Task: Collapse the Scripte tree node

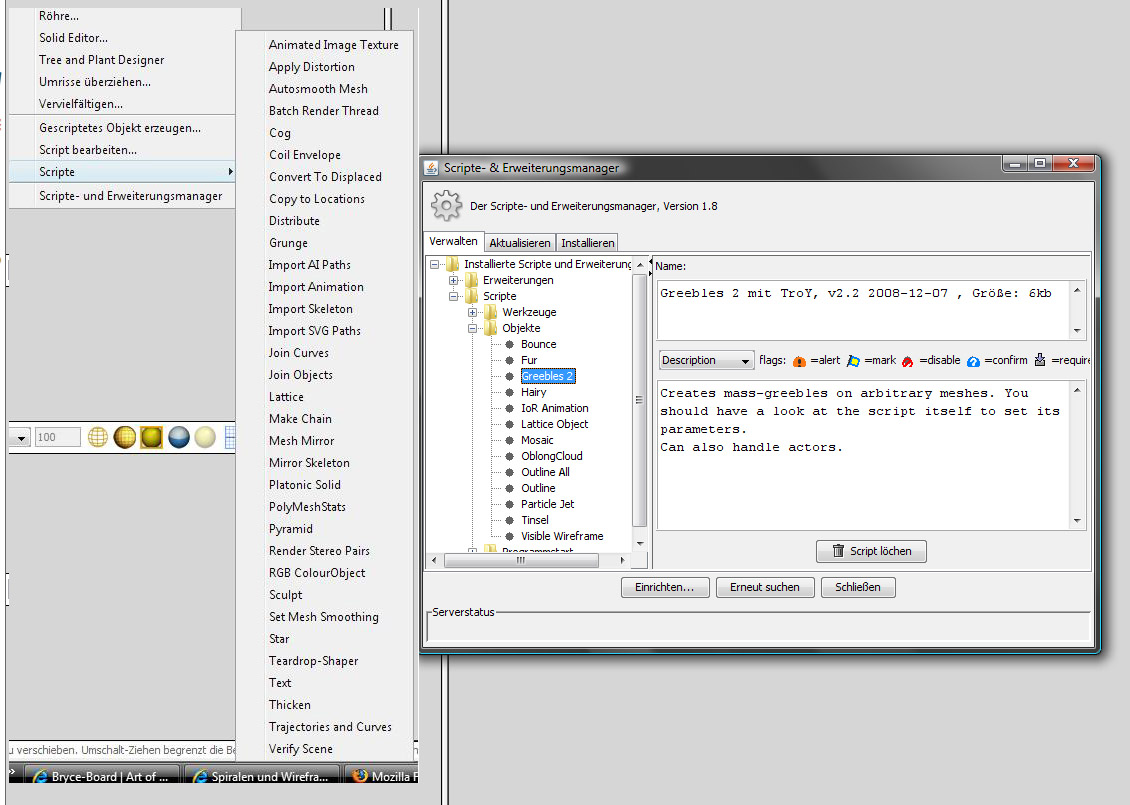Action: (x=453, y=296)
